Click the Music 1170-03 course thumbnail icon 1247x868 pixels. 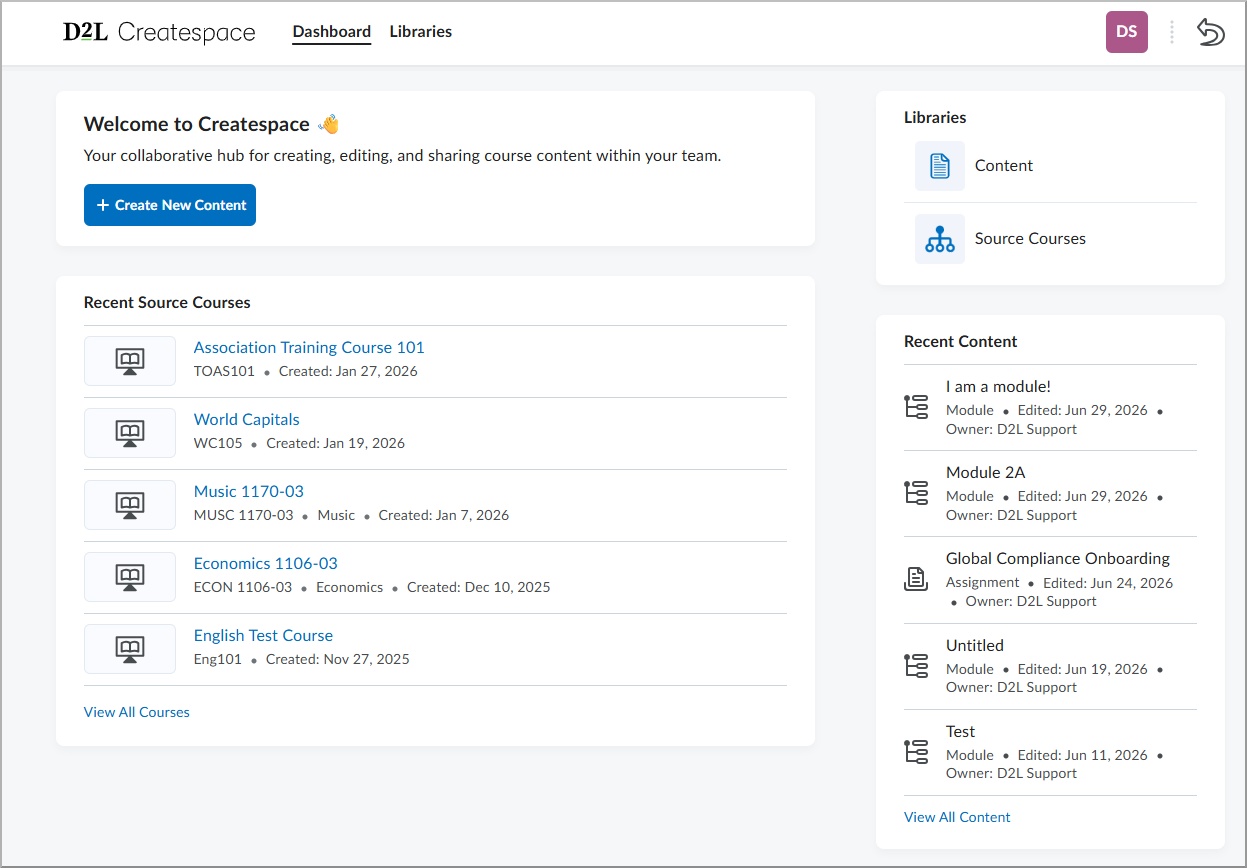130,505
